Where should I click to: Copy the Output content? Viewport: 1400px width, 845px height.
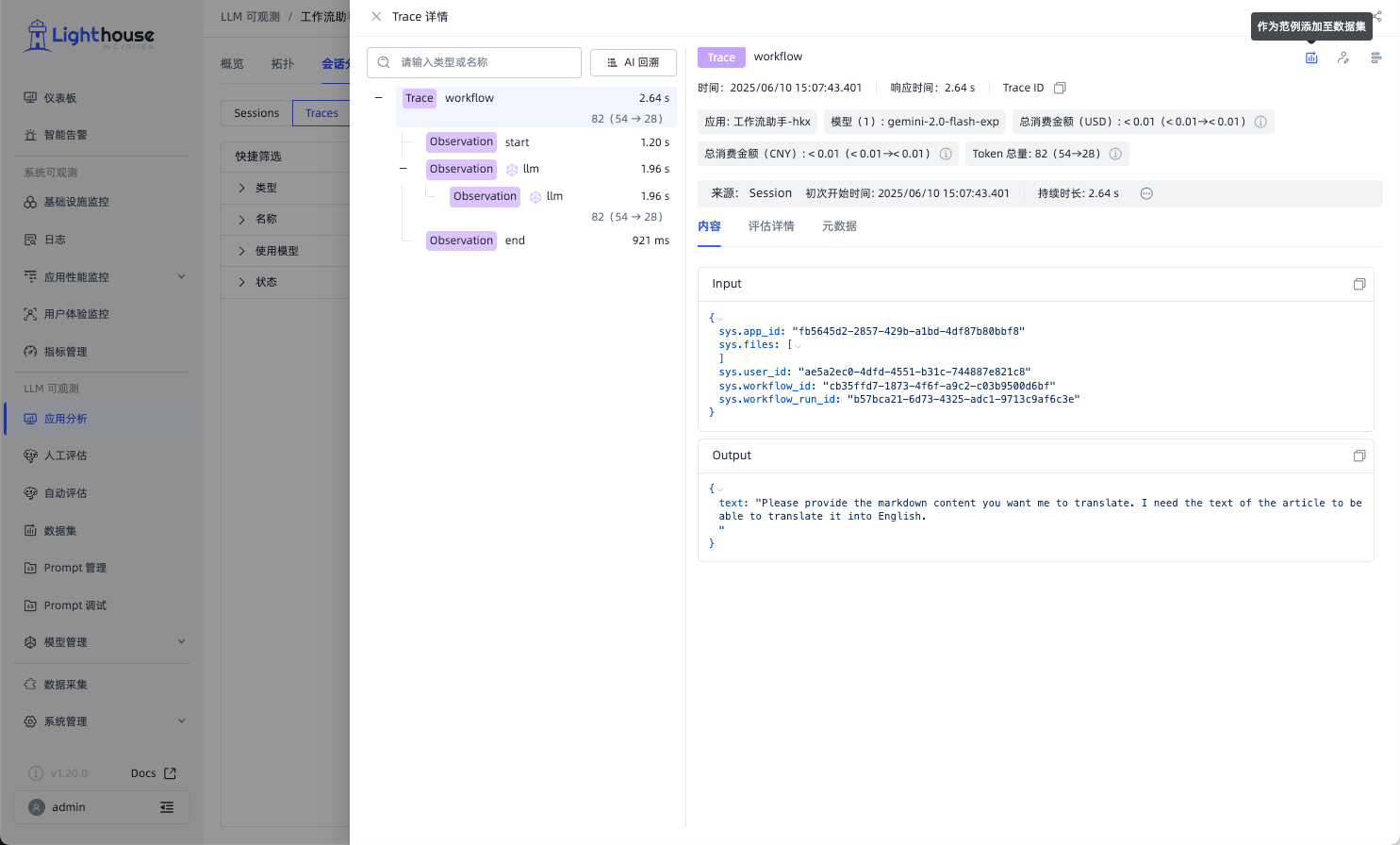tap(1359, 456)
